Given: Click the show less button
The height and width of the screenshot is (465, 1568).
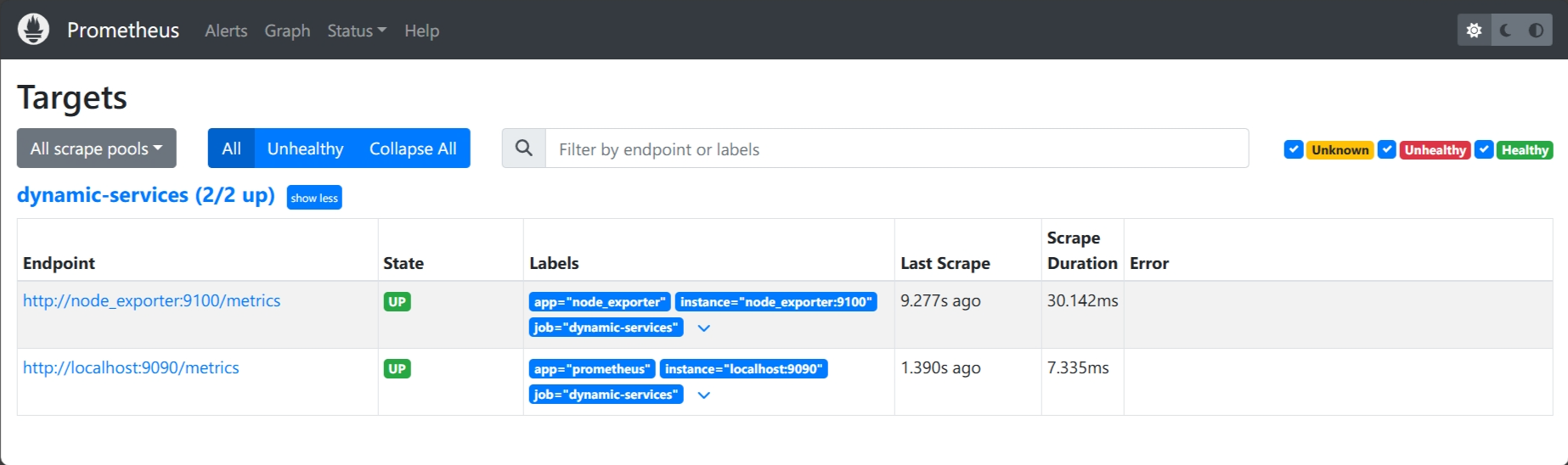Looking at the screenshot, I should (x=314, y=198).
